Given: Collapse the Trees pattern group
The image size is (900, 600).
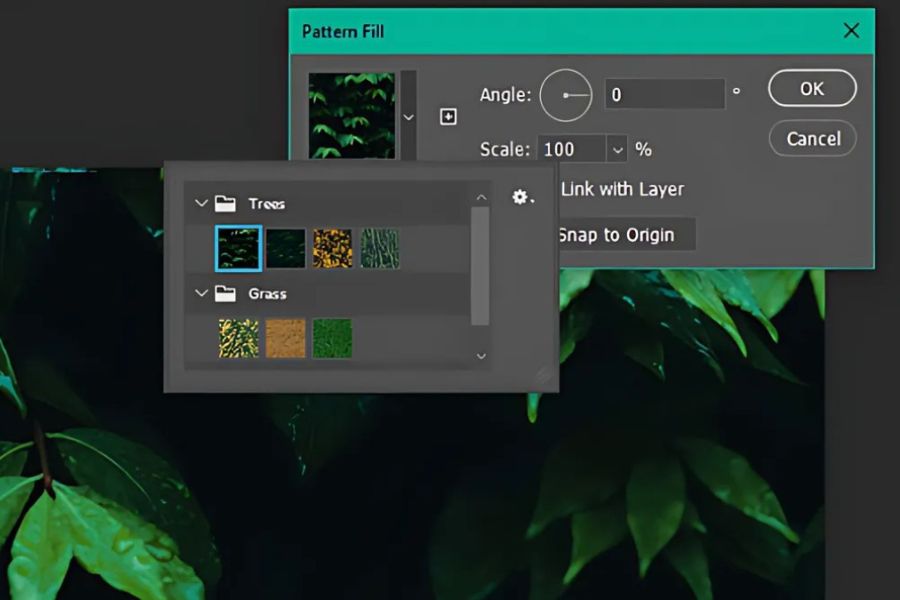Looking at the screenshot, I should 201,204.
